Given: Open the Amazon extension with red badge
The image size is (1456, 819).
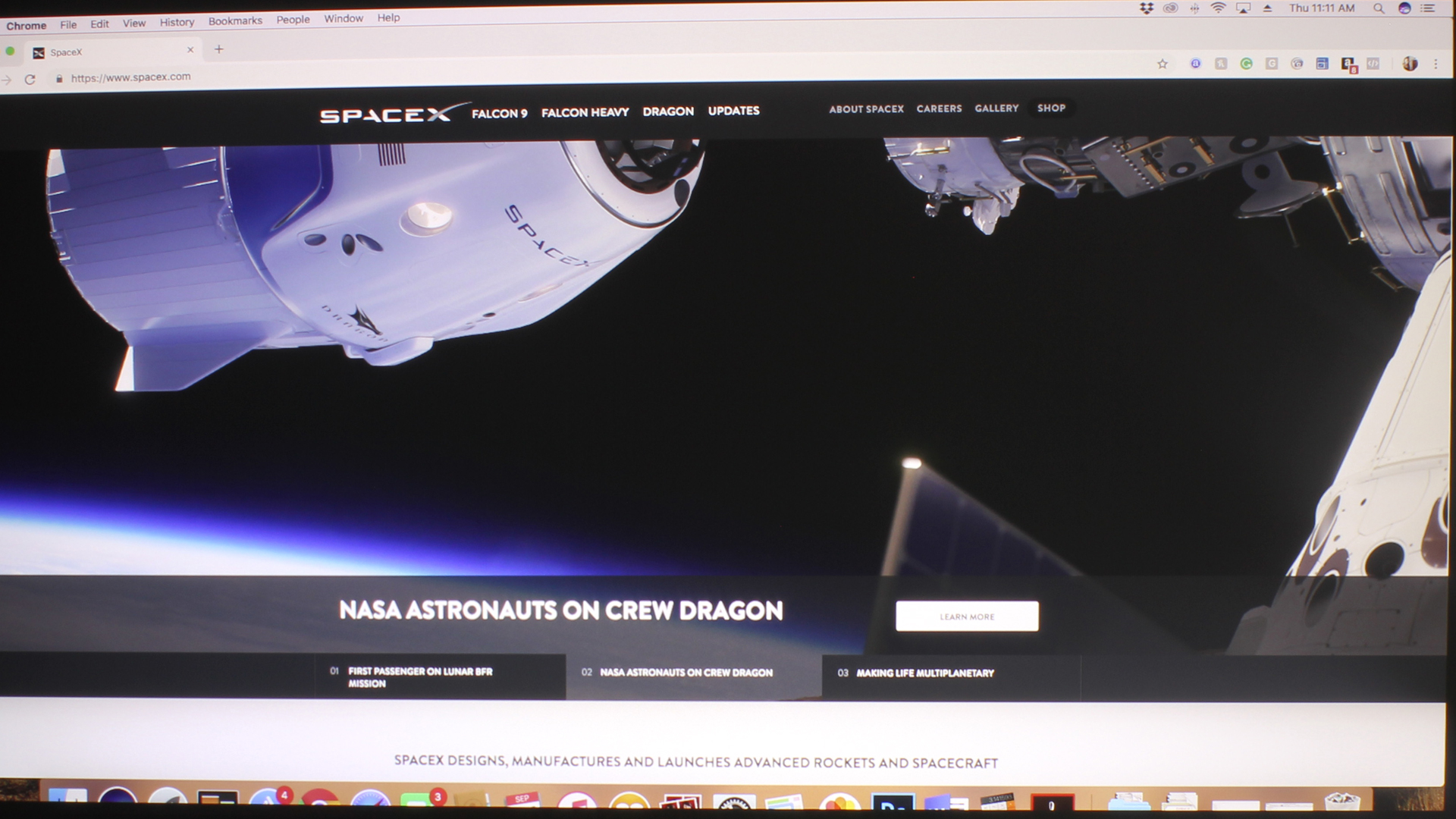Looking at the screenshot, I should pyautogui.click(x=1348, y=64).
